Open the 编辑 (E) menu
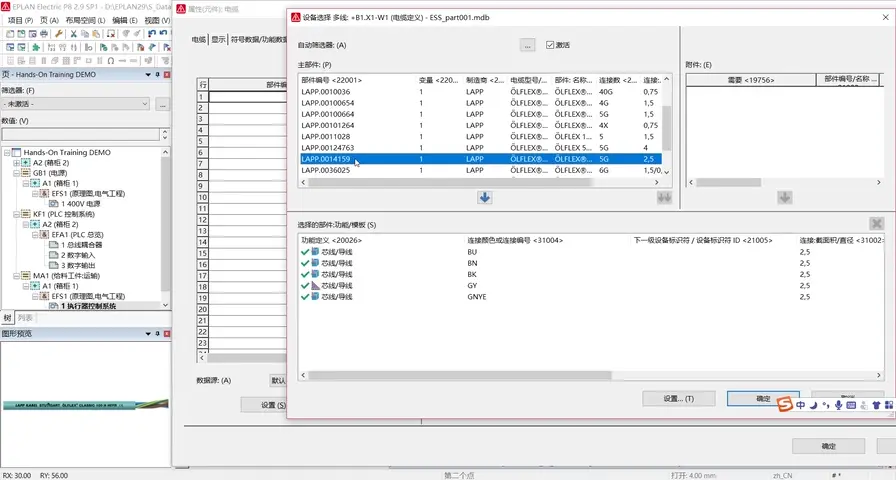896x480 pixels. point(125,20)
